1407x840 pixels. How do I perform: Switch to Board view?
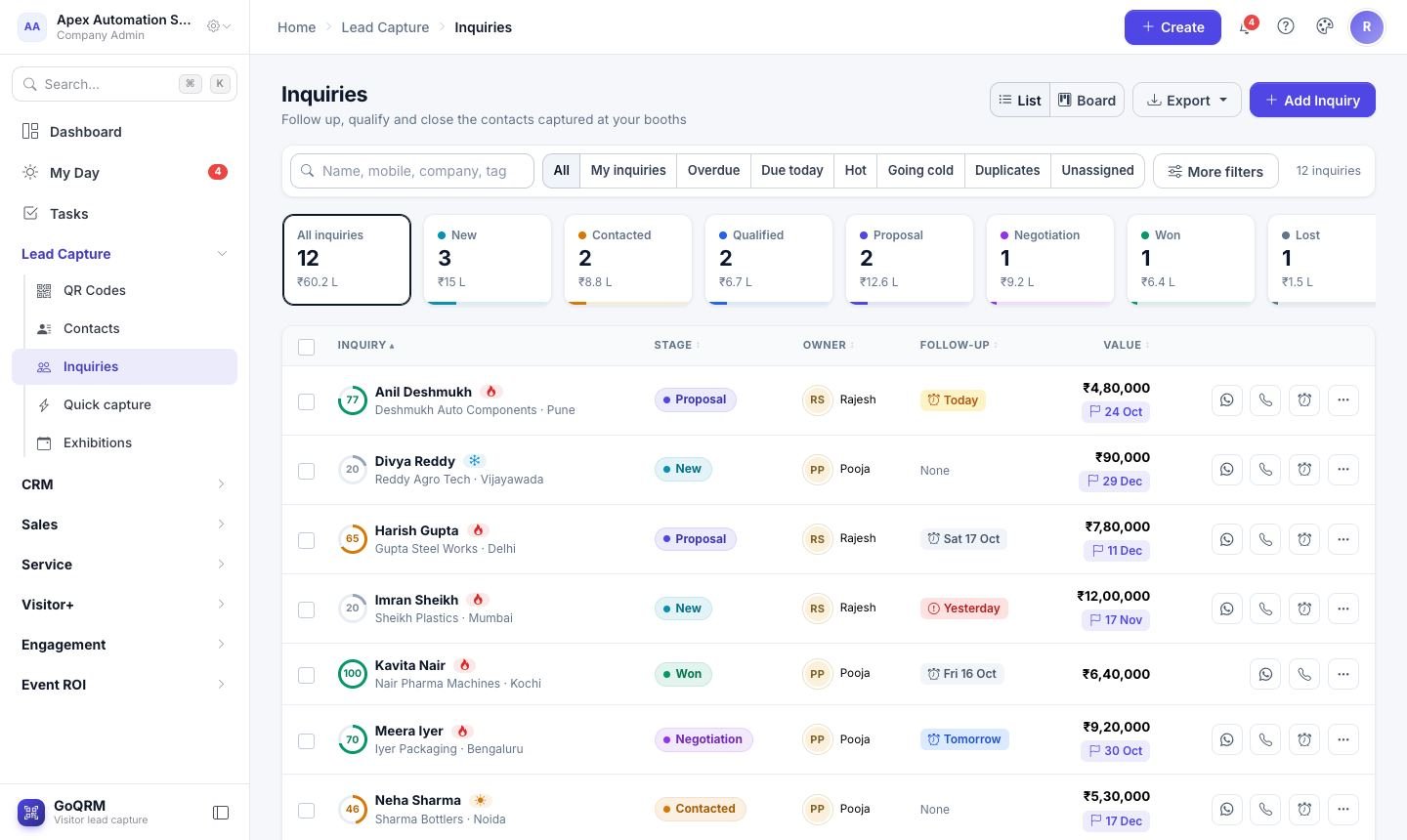pos(1087,100)
